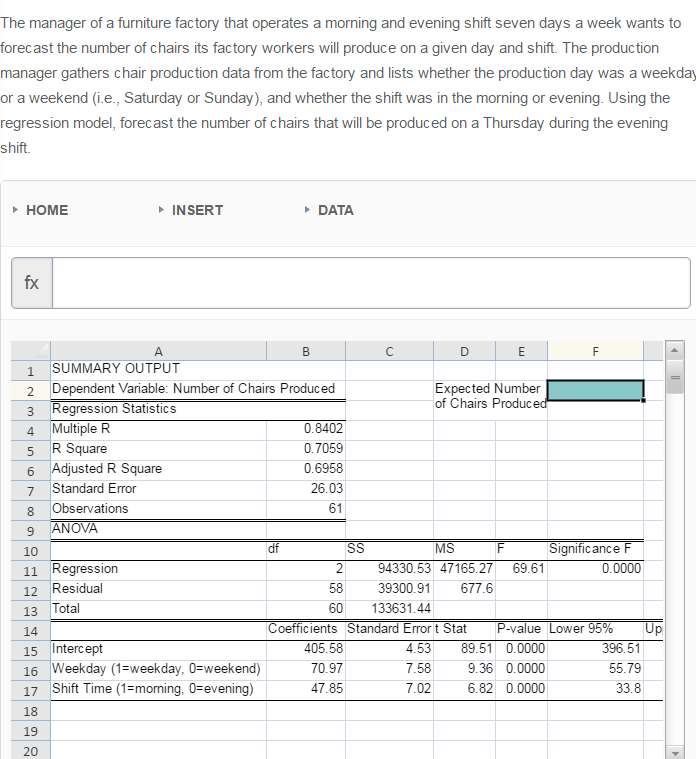Click the select-all corner of the sheet
The image size is (696, 759).
[30, 351]
